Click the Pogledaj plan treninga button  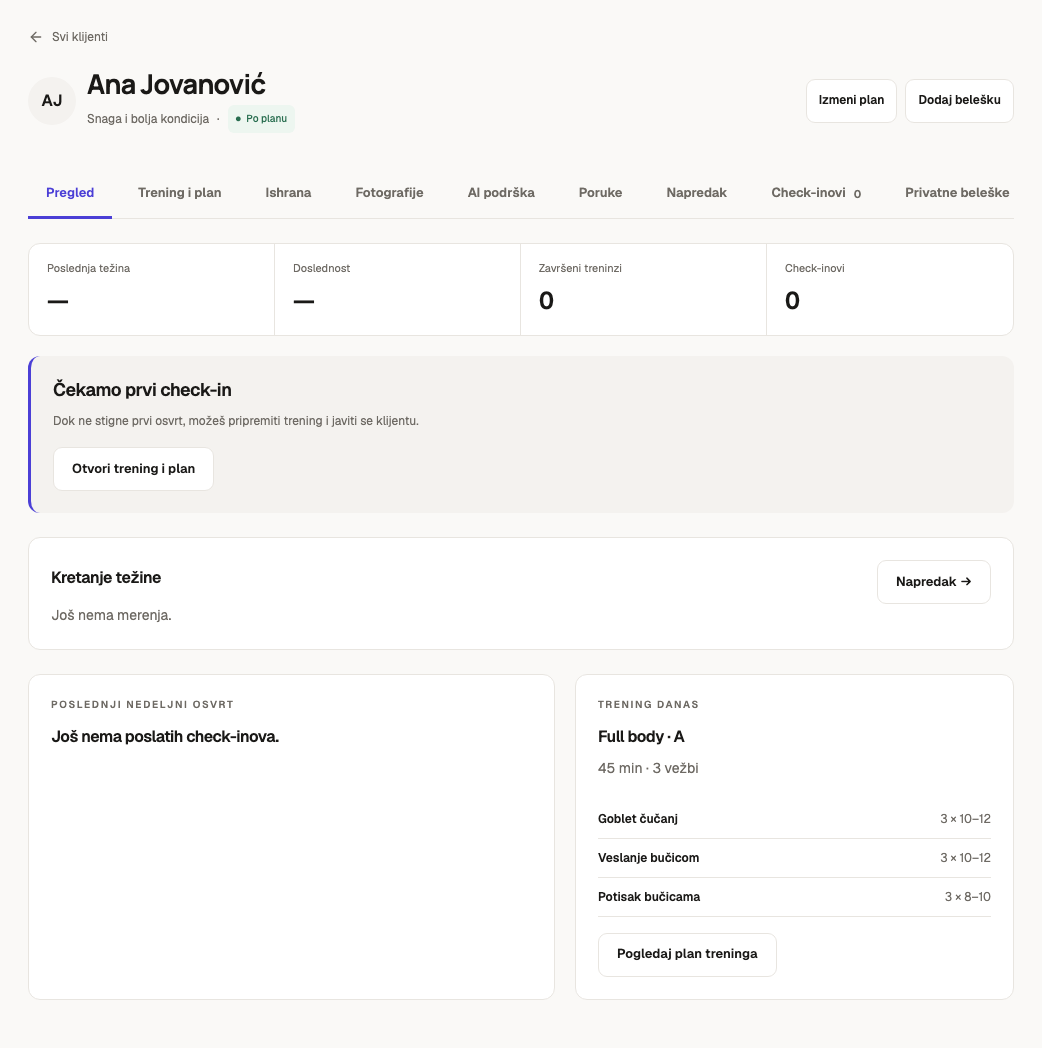coord(687,954)
